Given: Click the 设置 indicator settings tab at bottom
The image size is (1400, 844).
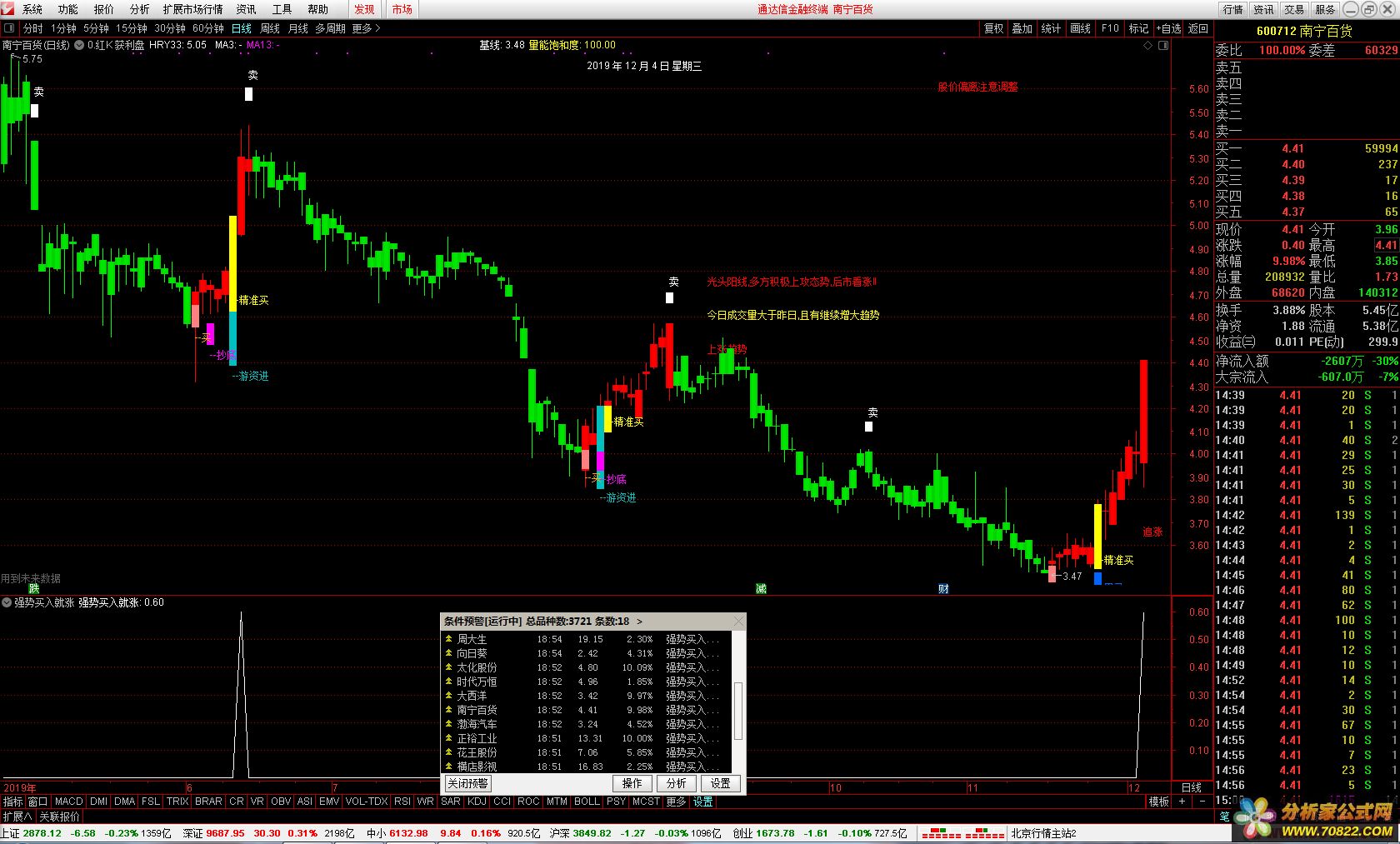Looking at the screenshot, I should [702, 802].
